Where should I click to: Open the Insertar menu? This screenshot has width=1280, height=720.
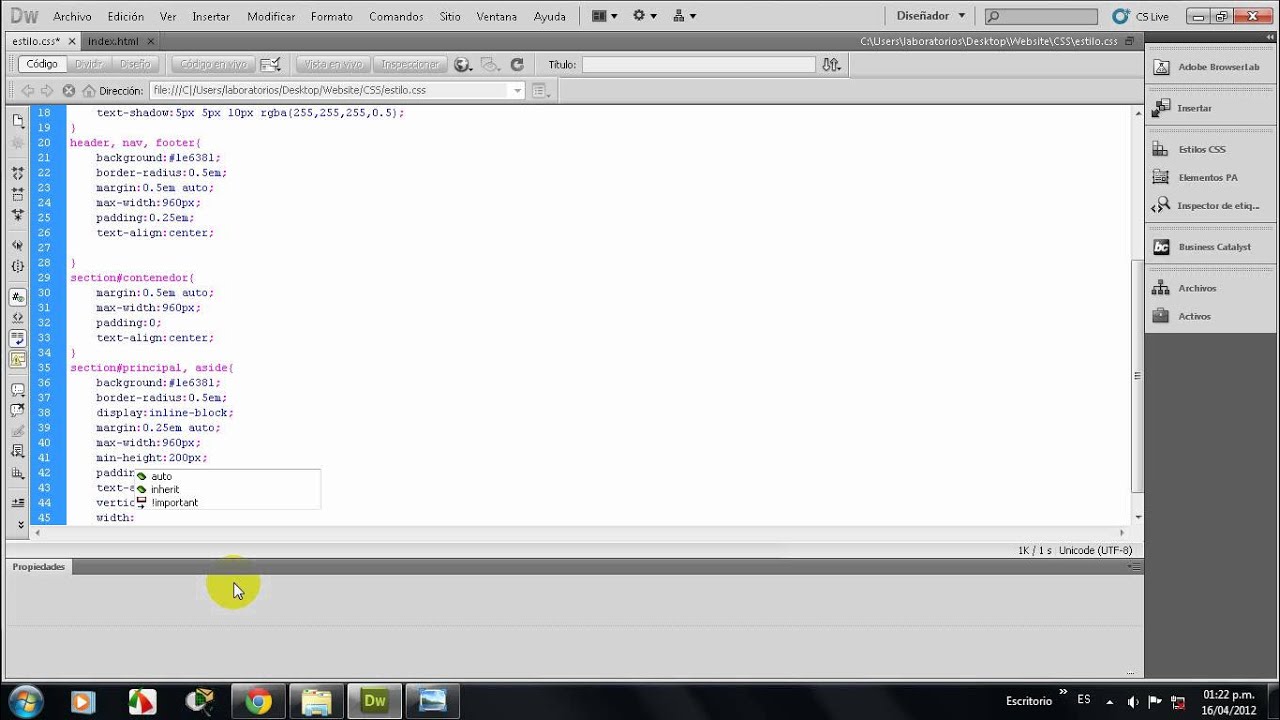[211, 16]
